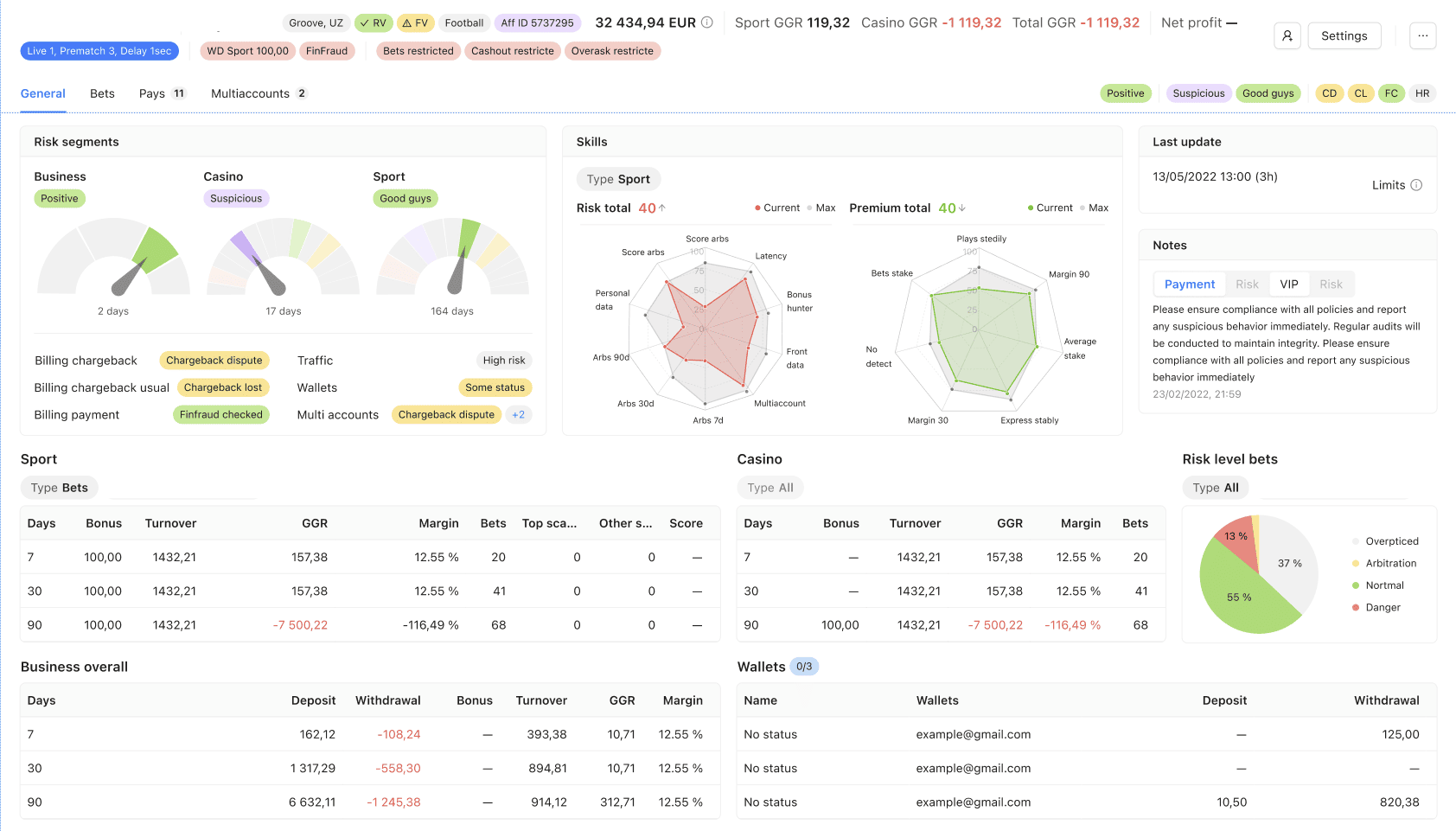This screenshot has width=1456, height=831.
Task: Click the Risk total up-arrow indicator
Action: [662, 208]
